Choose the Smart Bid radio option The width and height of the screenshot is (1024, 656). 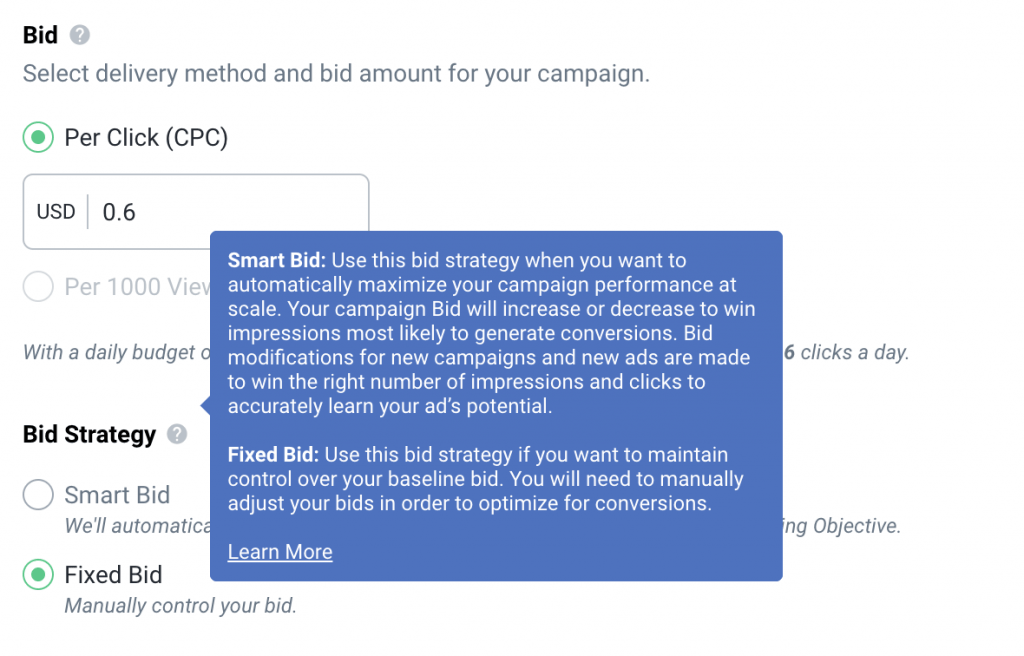pos(38,495)
